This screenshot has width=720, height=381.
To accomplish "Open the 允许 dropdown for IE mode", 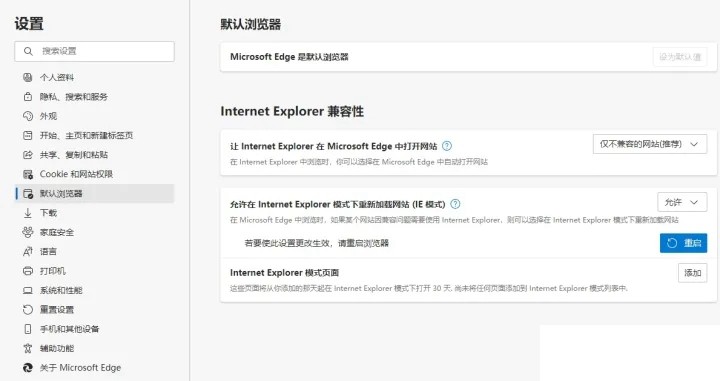I will click(682, 202).
